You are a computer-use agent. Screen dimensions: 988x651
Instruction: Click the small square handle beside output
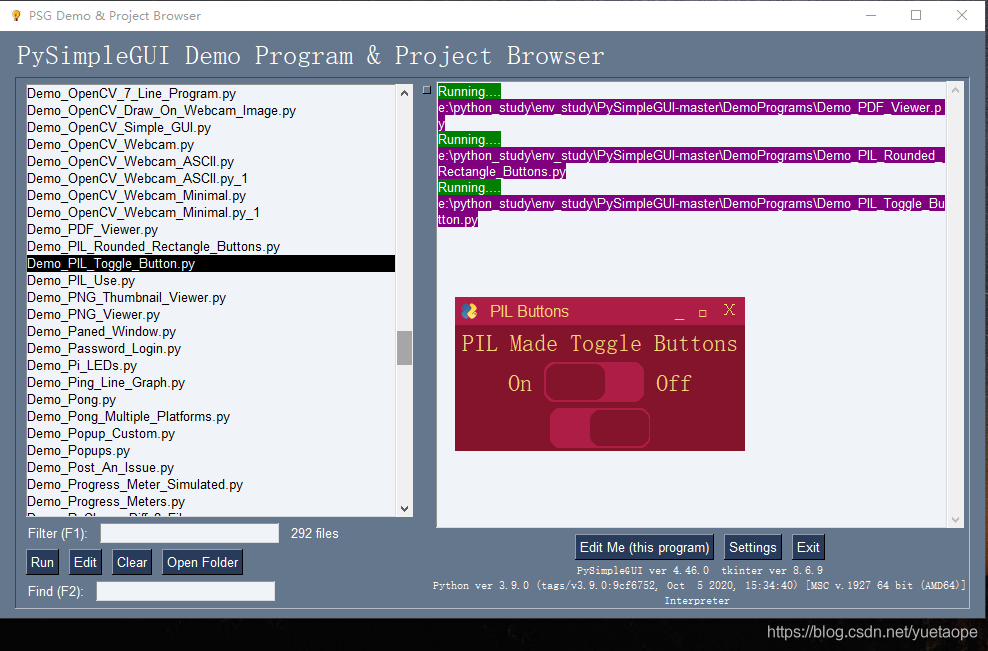tap(427, 90)
